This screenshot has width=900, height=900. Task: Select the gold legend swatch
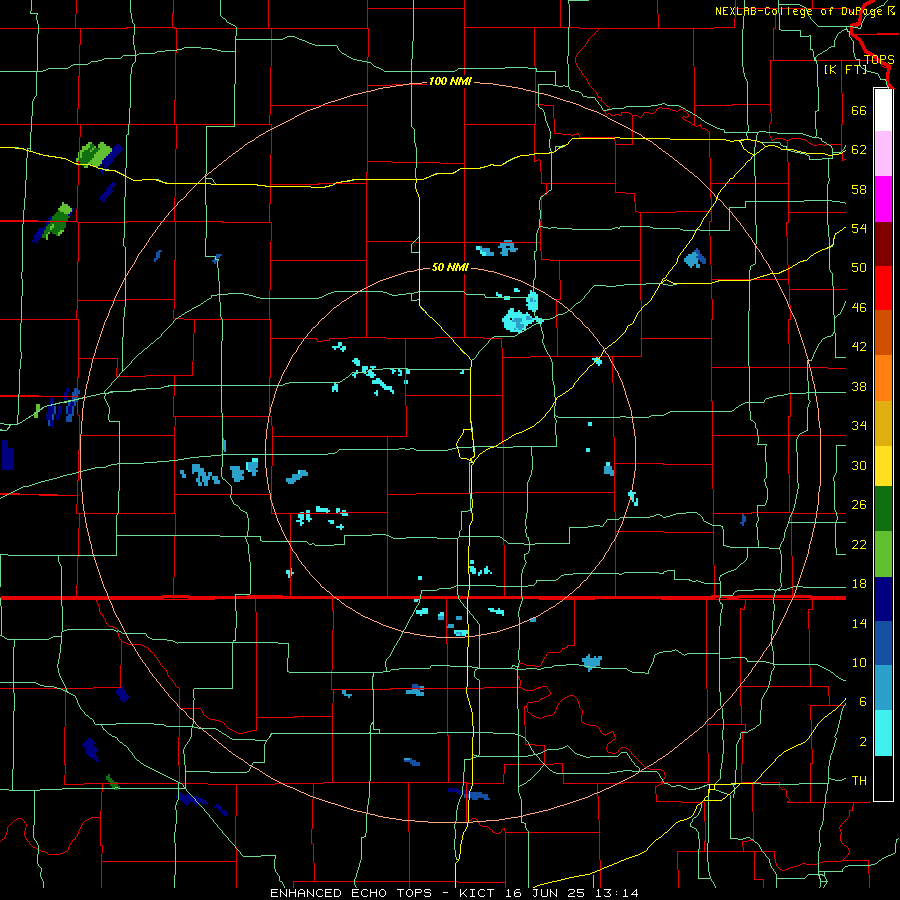(x=883, y=423)
